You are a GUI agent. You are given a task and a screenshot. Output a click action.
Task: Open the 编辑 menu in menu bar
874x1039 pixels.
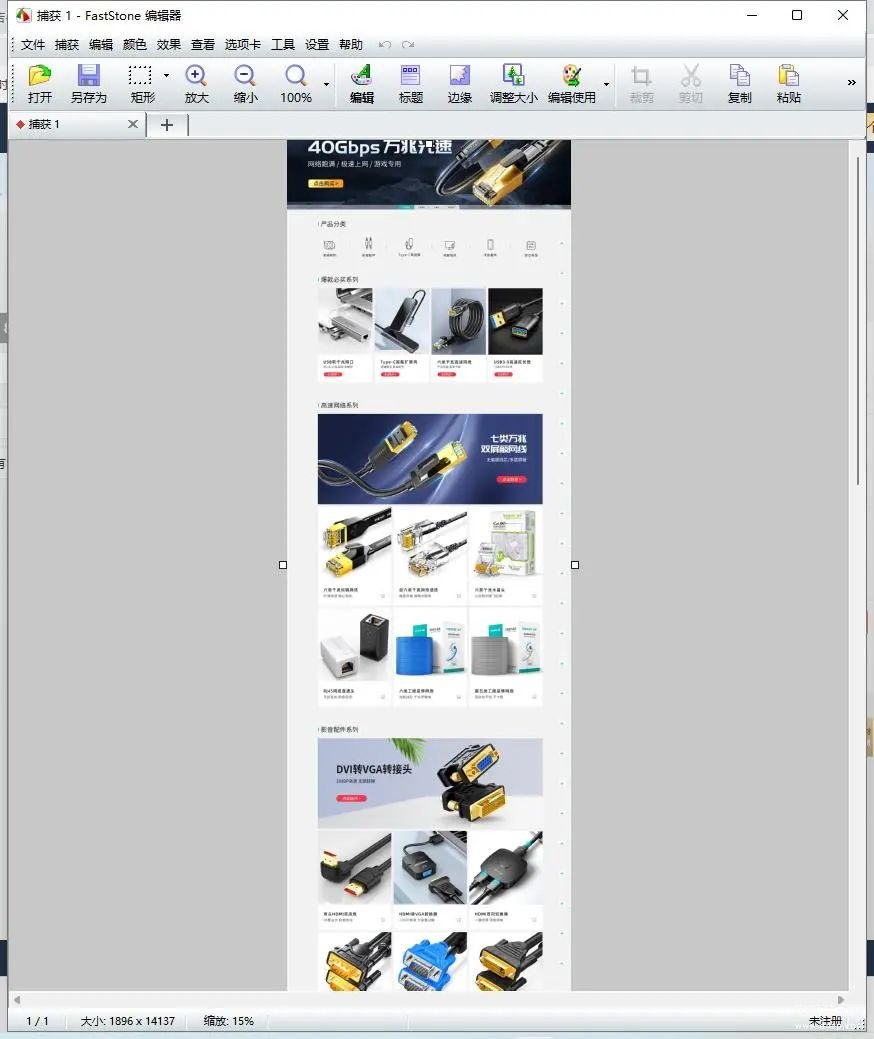(101, 44)
